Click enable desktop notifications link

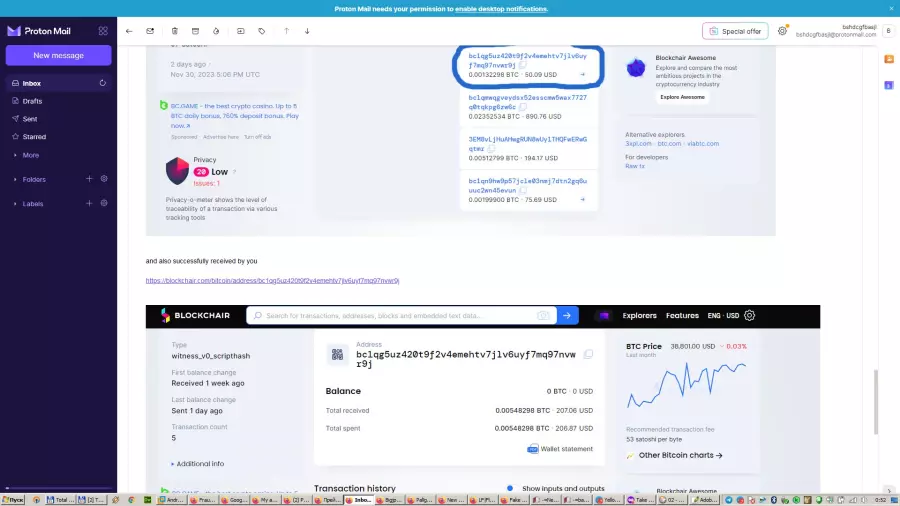tap(501, 9)
